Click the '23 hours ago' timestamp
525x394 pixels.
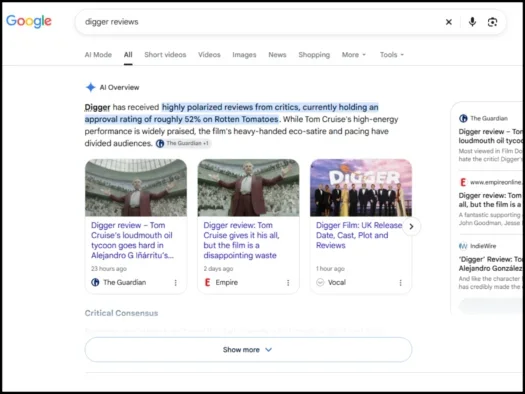click(109, 268)
